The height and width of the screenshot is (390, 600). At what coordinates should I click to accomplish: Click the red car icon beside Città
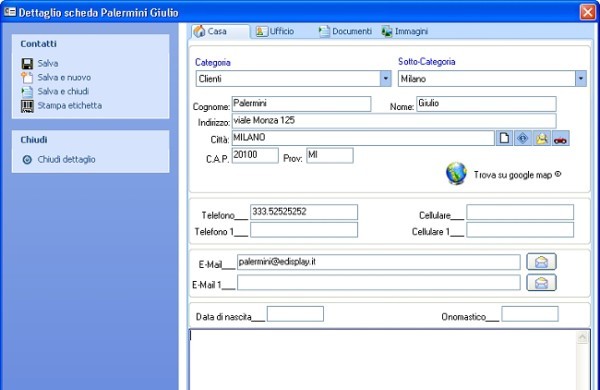560,138
